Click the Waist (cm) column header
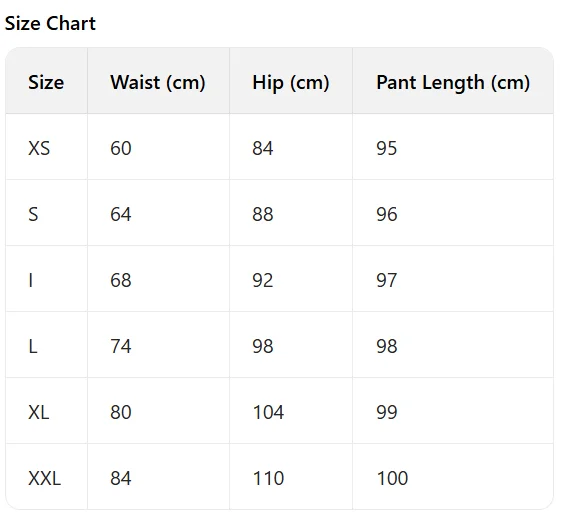 [x=158, y=82]
